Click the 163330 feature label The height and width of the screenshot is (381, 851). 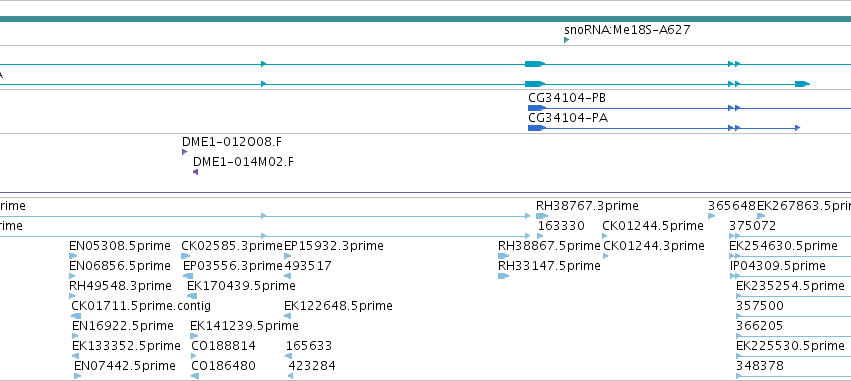561,226
